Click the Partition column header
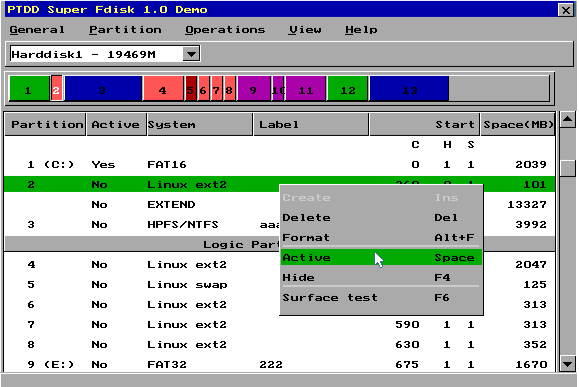This screenshot has height=387, width=579. coord(45,124)
